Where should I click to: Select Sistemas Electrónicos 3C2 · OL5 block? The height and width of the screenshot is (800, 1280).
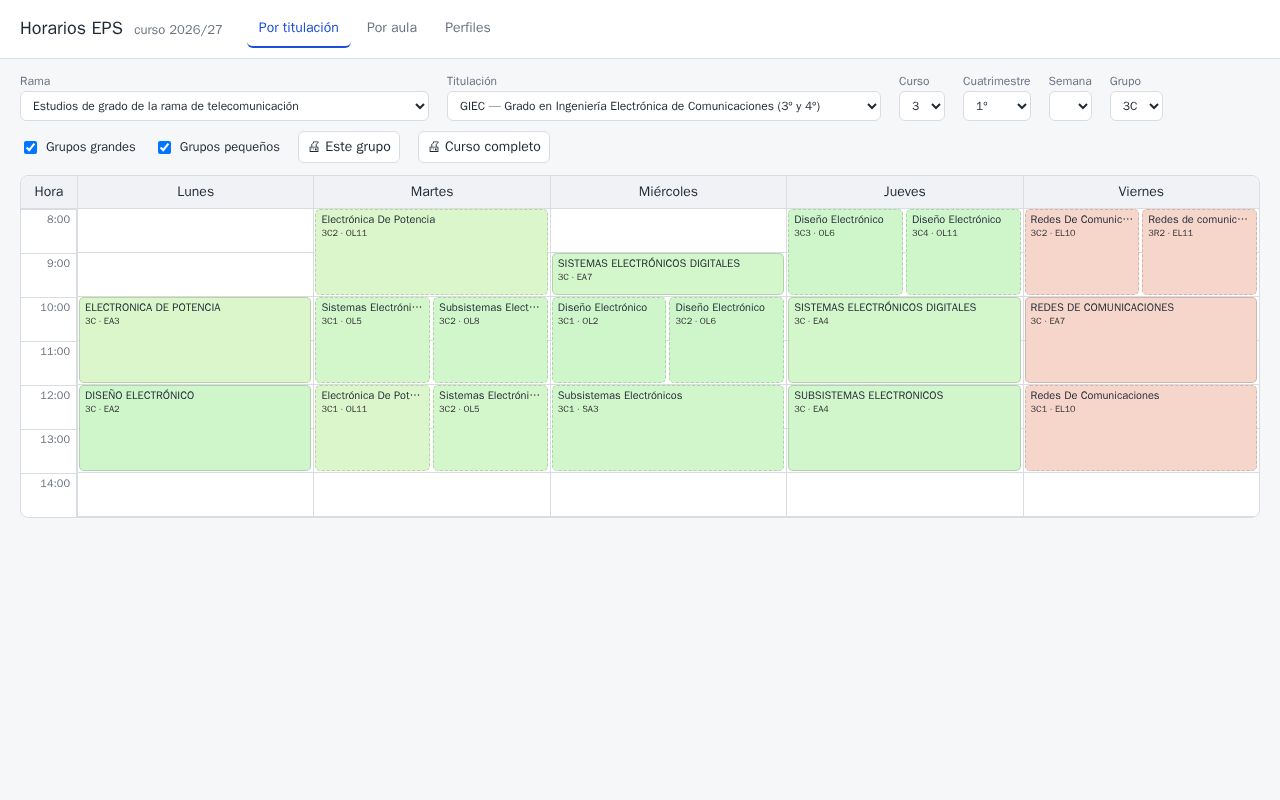click(490, 428)
